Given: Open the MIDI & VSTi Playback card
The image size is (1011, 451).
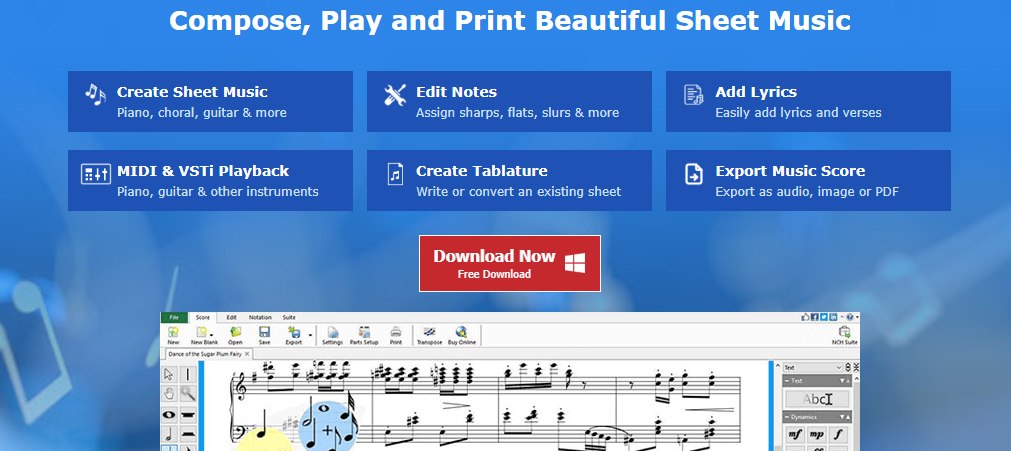Looking at the screenshot, I should coord(210,181).
